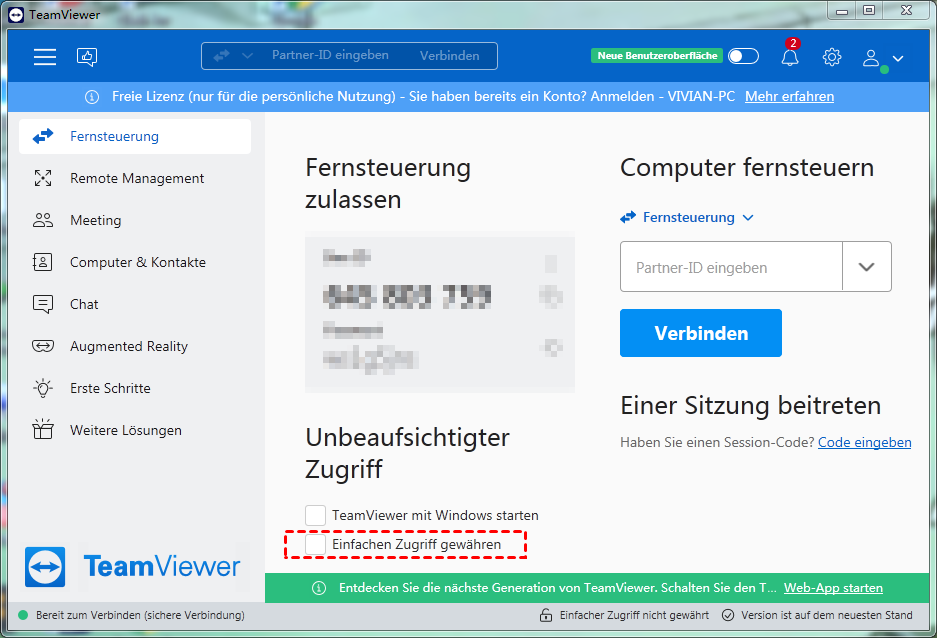Enable TeamViewer mit Windows starten
This screenshot has height=638, width=937.
[316, 514]
